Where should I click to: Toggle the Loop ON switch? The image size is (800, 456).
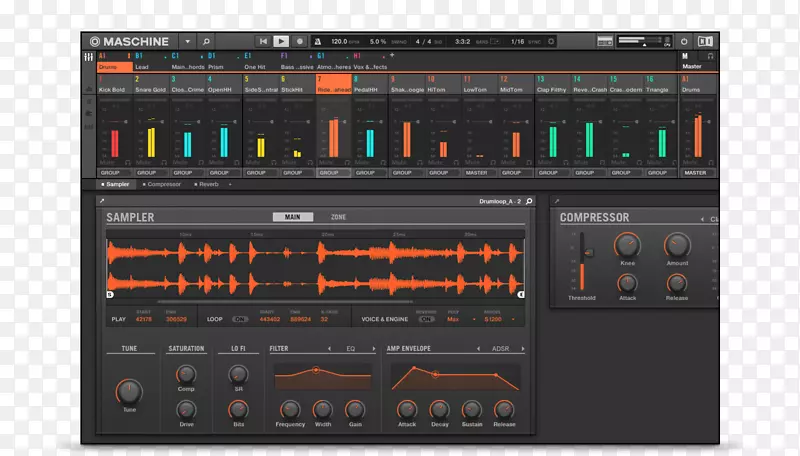(240, 319)
